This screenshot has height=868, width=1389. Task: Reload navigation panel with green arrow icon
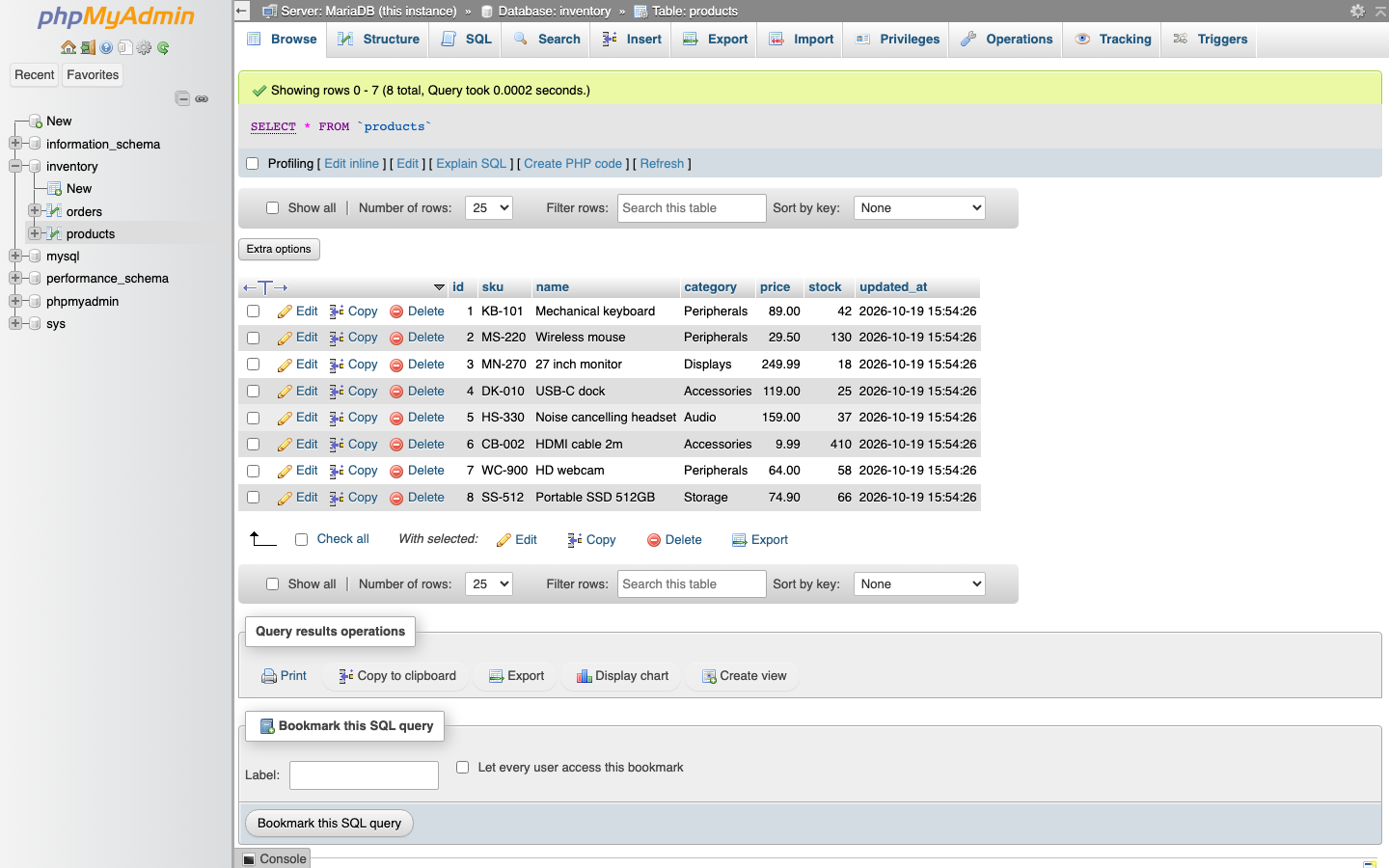[x=163, y=47]
